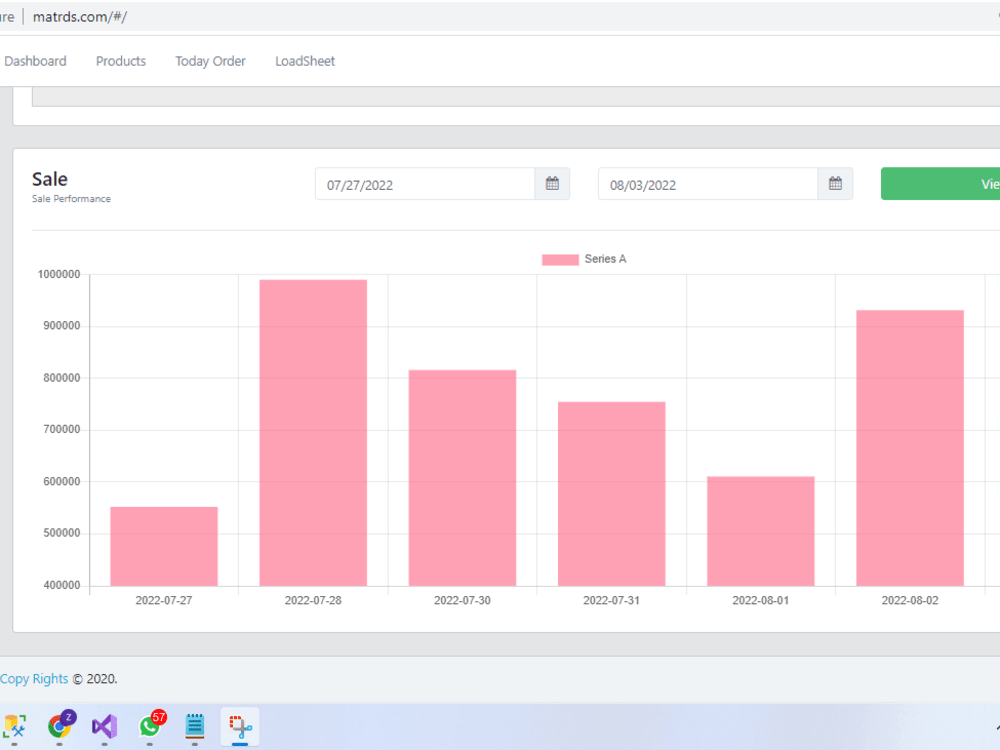Open the start date calendar picker

552,184
